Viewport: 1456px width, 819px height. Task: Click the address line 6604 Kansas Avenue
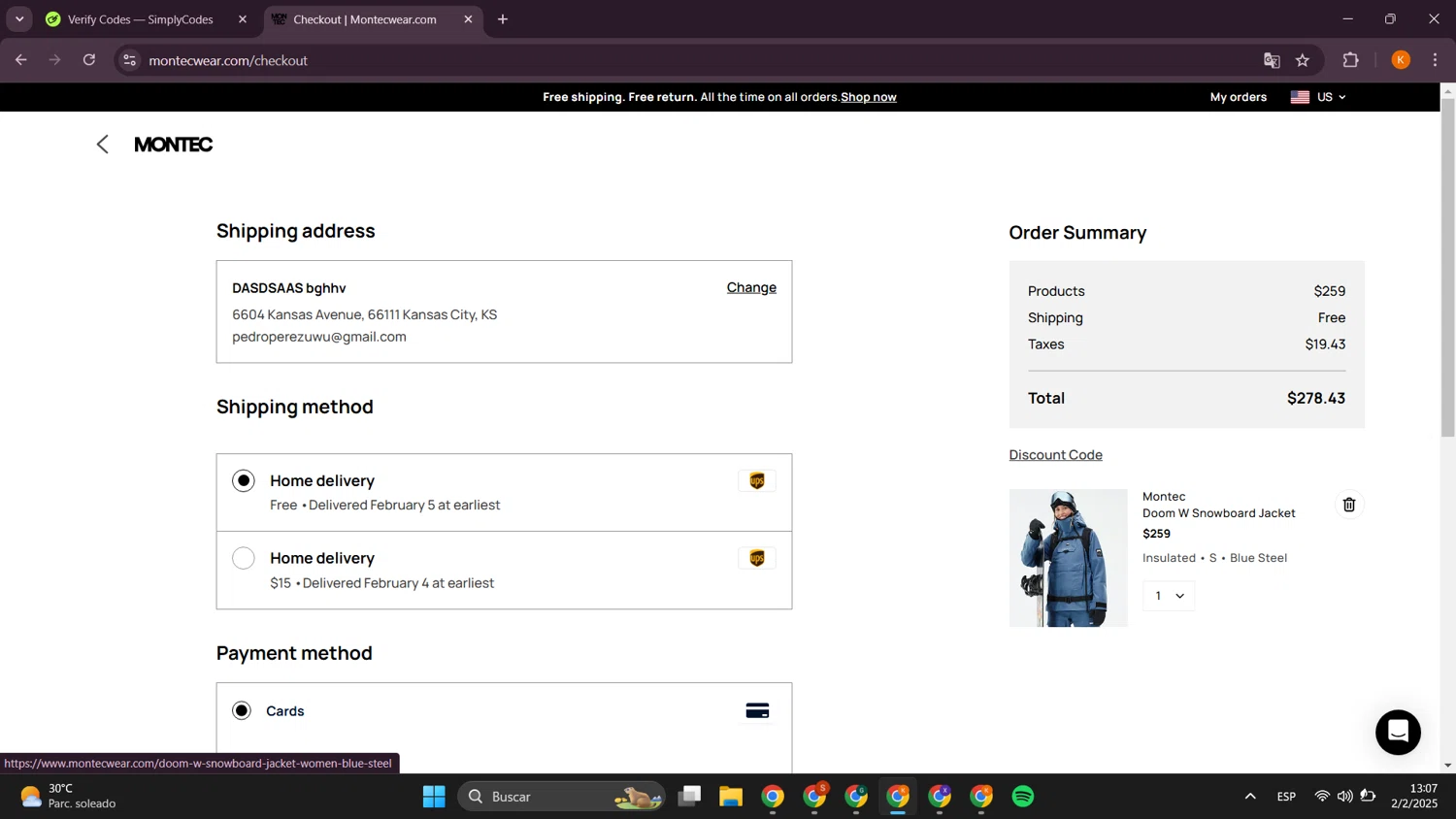point(365,315)
